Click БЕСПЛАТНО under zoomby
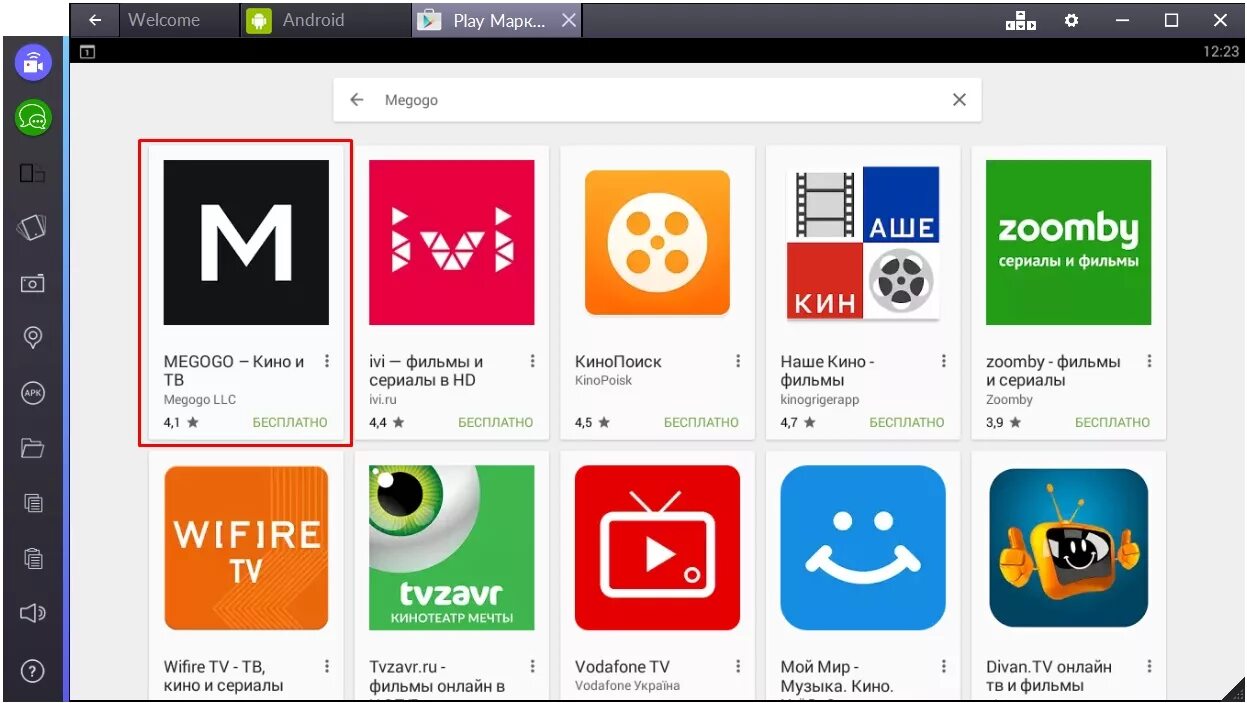 (x=1112, y=422)
